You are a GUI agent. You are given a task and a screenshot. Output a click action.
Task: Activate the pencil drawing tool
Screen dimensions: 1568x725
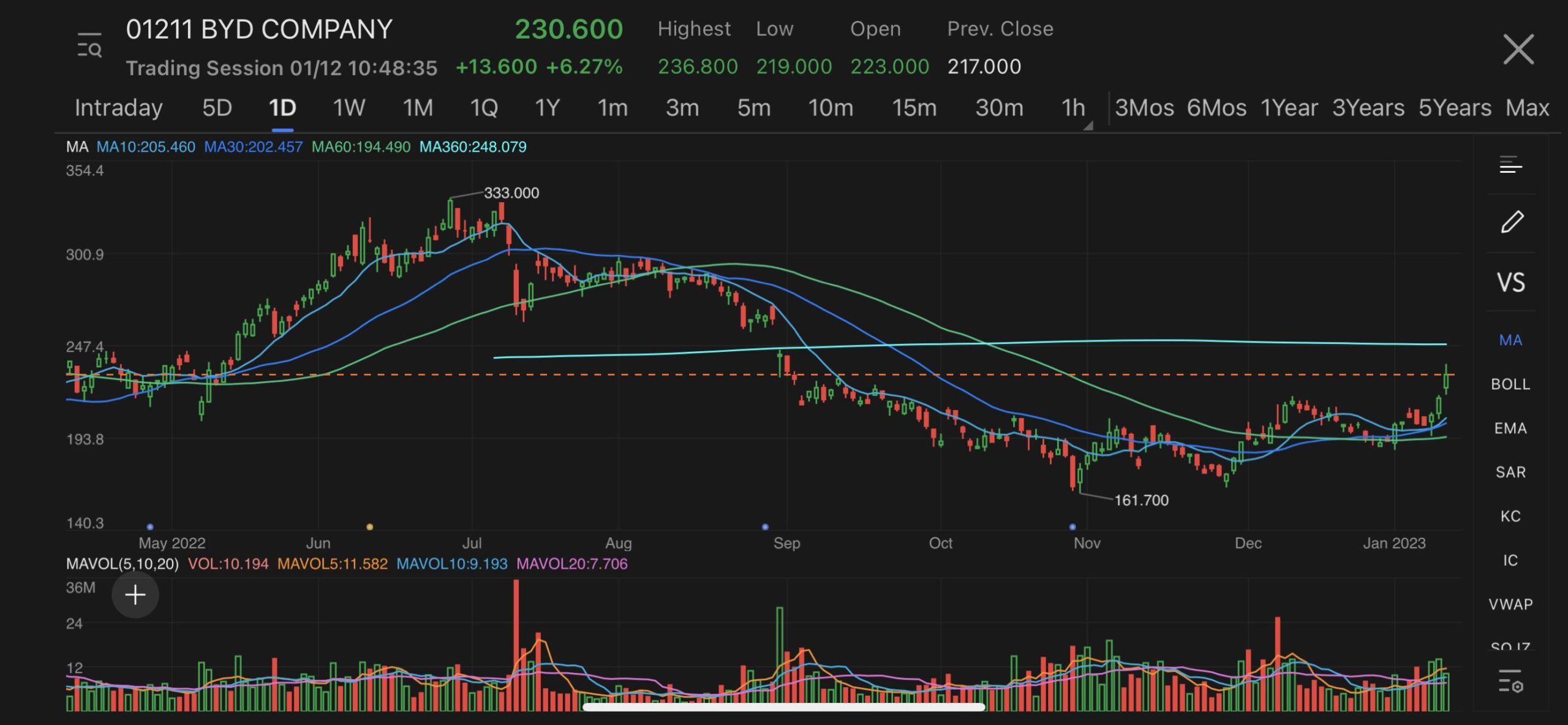tap(1511, 222)
